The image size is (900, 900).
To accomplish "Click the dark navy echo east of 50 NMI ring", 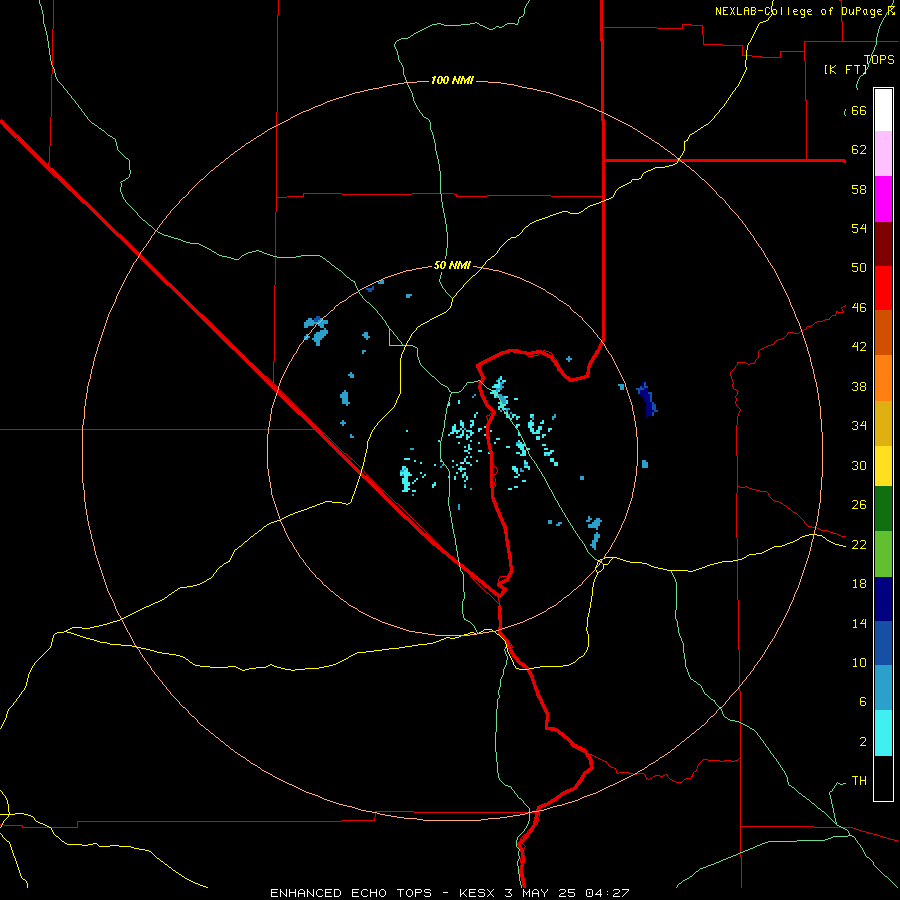I will pyautogui.click(x=647, y=399).
